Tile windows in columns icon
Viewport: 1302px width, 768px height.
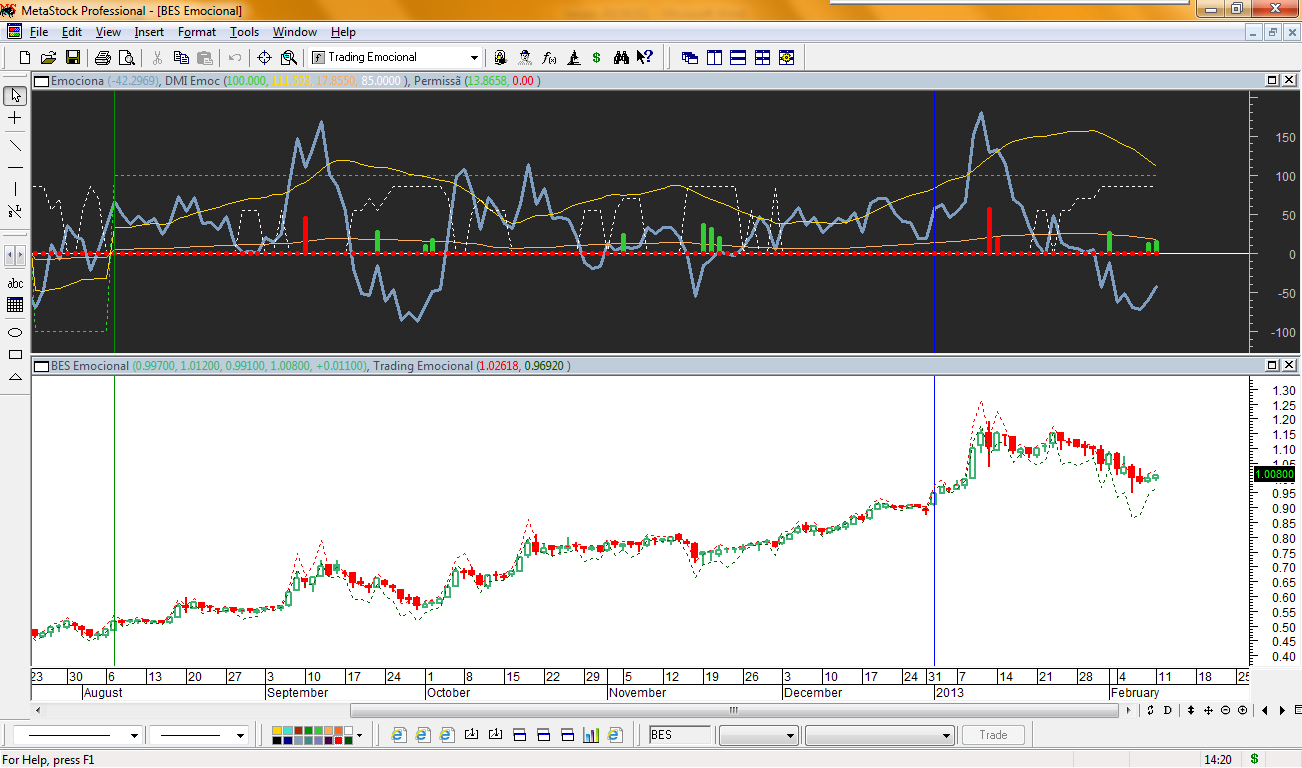pos(714,57)
